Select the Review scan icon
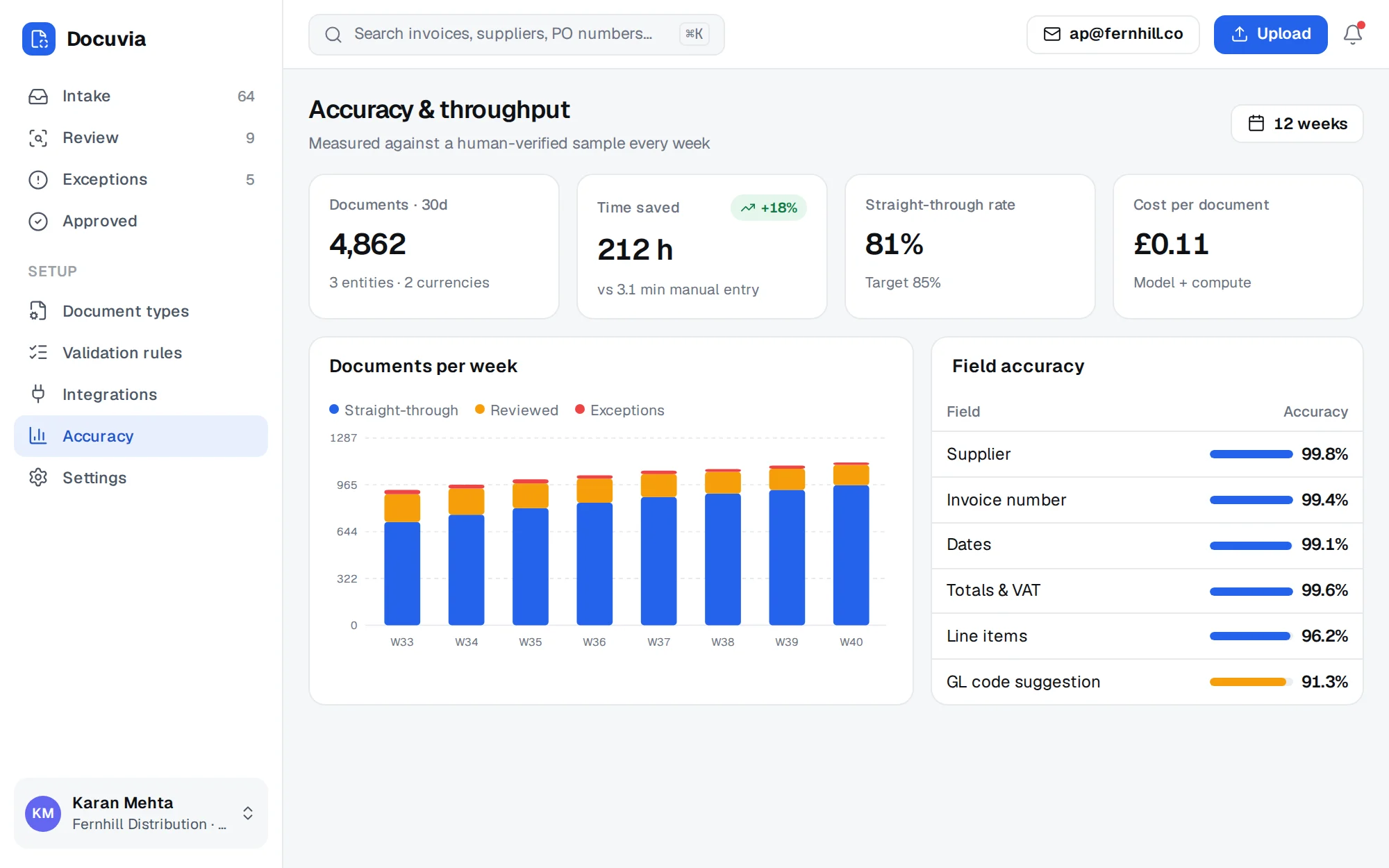 [x=38, y=138]
